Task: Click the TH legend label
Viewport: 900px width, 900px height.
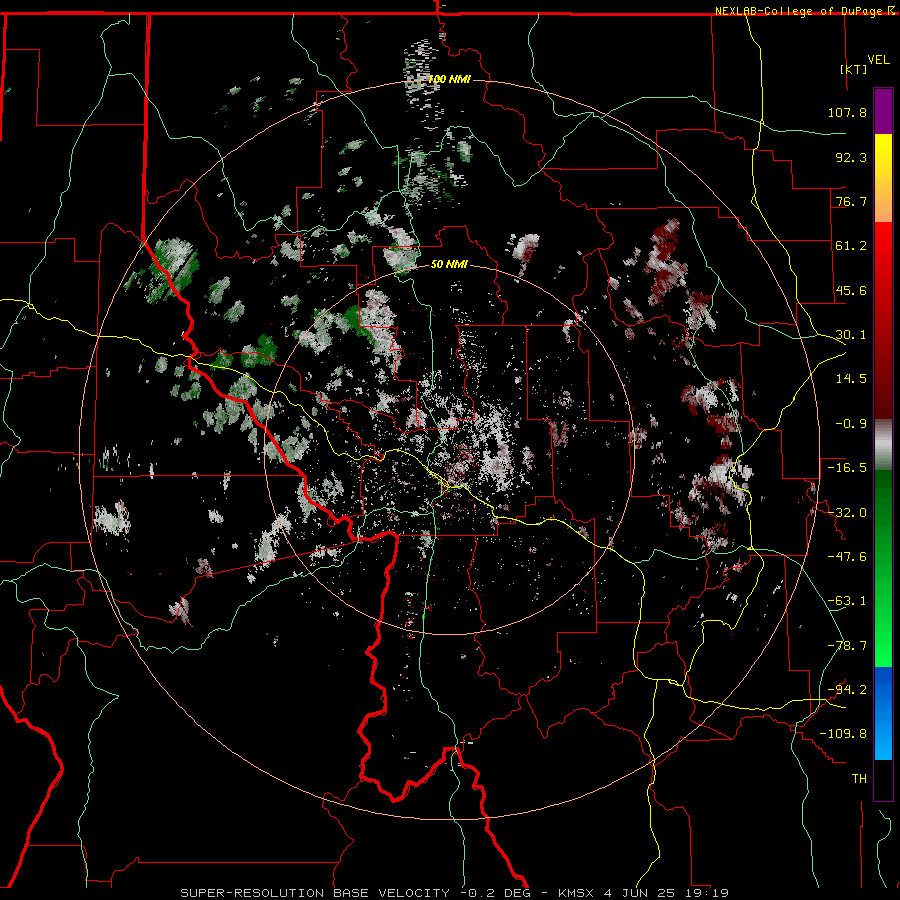Action: (859, 779)
